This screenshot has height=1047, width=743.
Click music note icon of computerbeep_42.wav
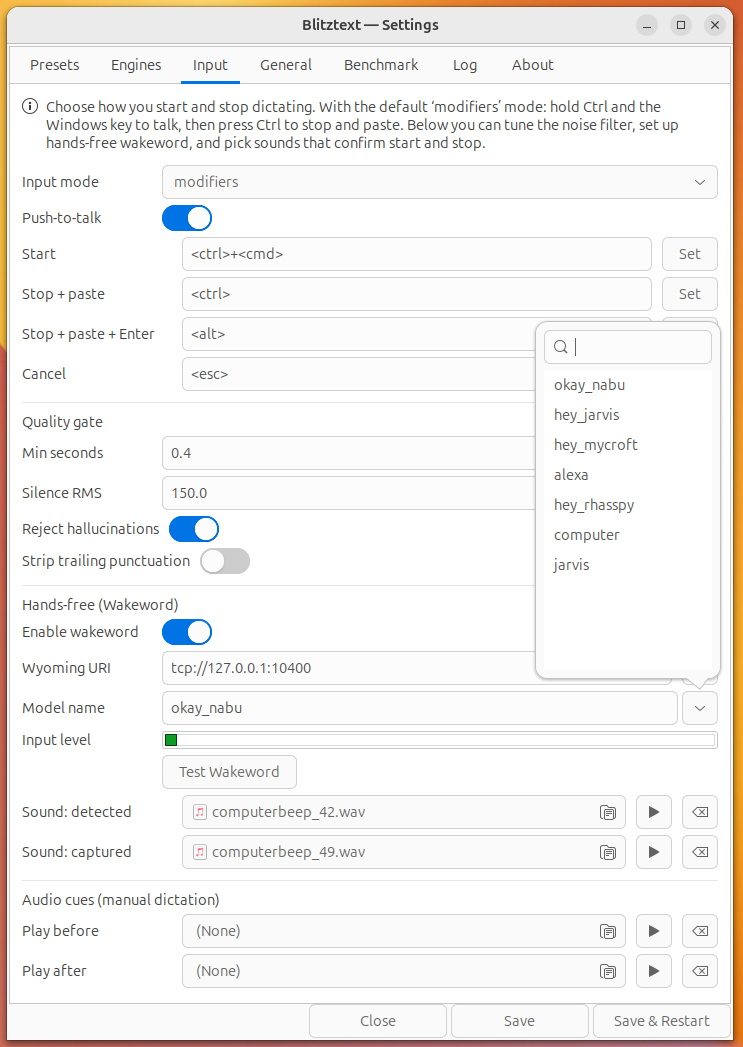199,812
